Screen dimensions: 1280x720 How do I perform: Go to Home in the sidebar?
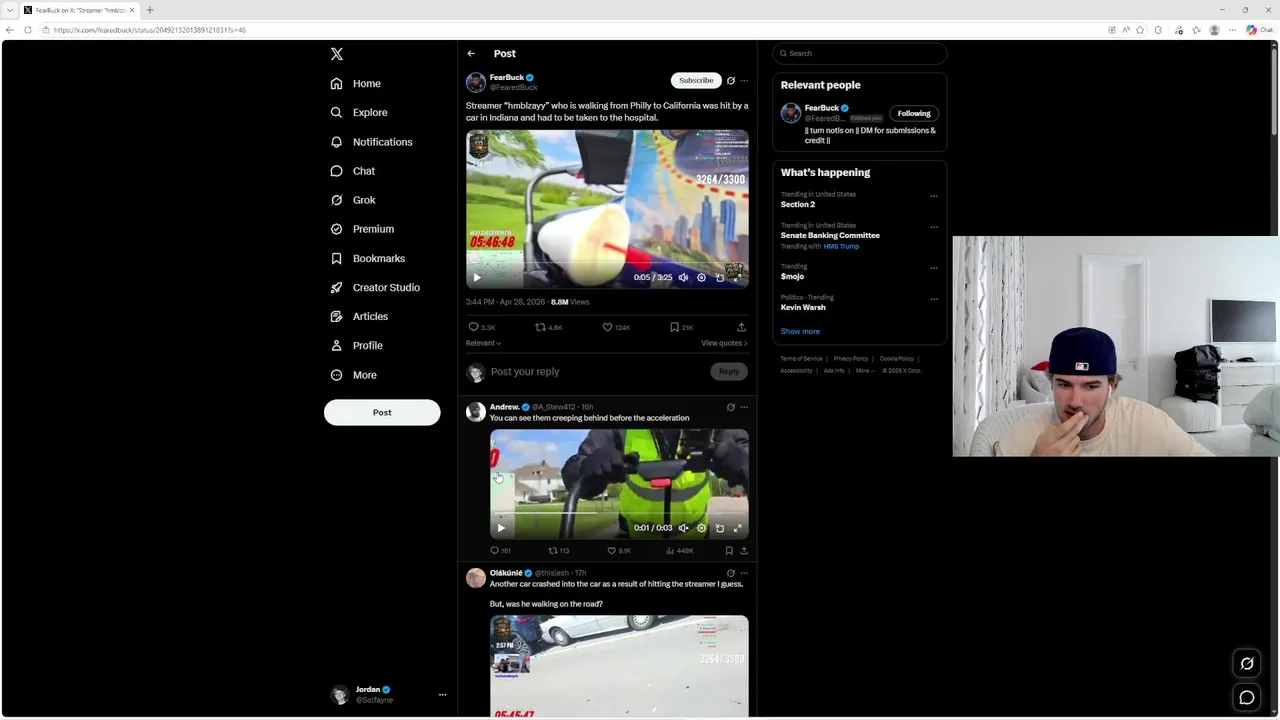point(356,84)
